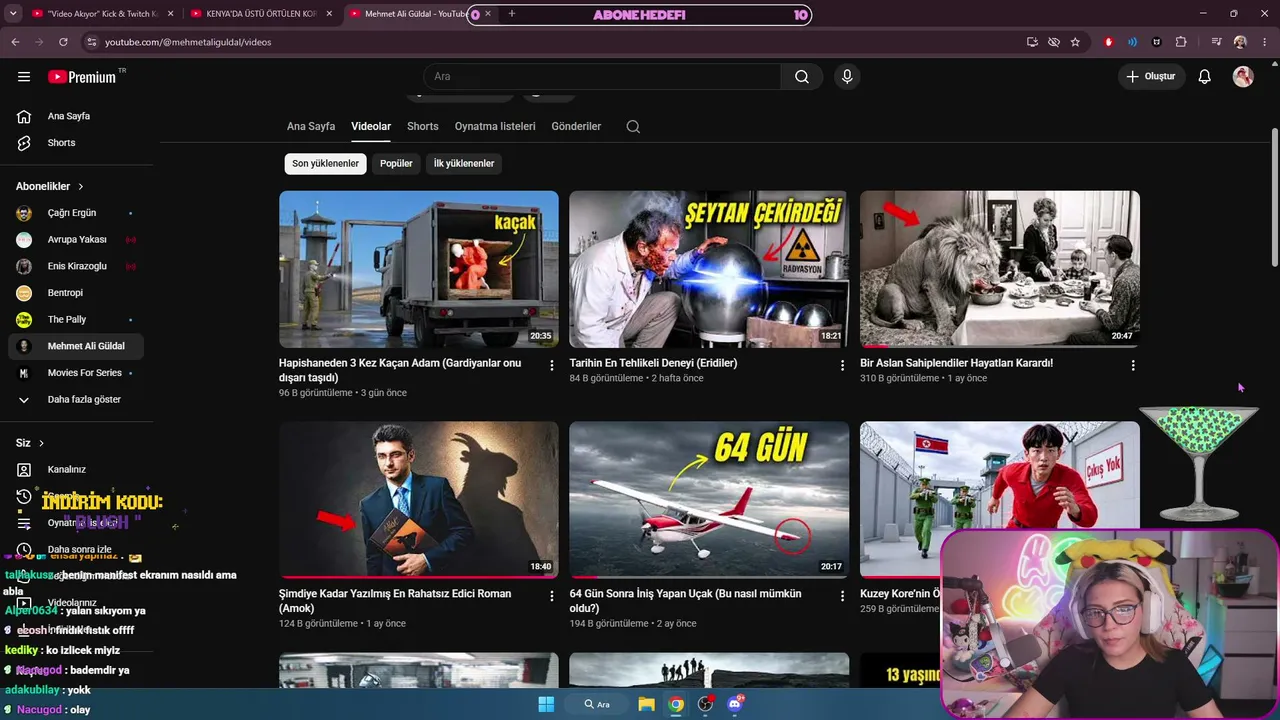Open the Oynatma listeleri tab
The height and width of the screenshot is (720, 1280).
coord(495,127)
